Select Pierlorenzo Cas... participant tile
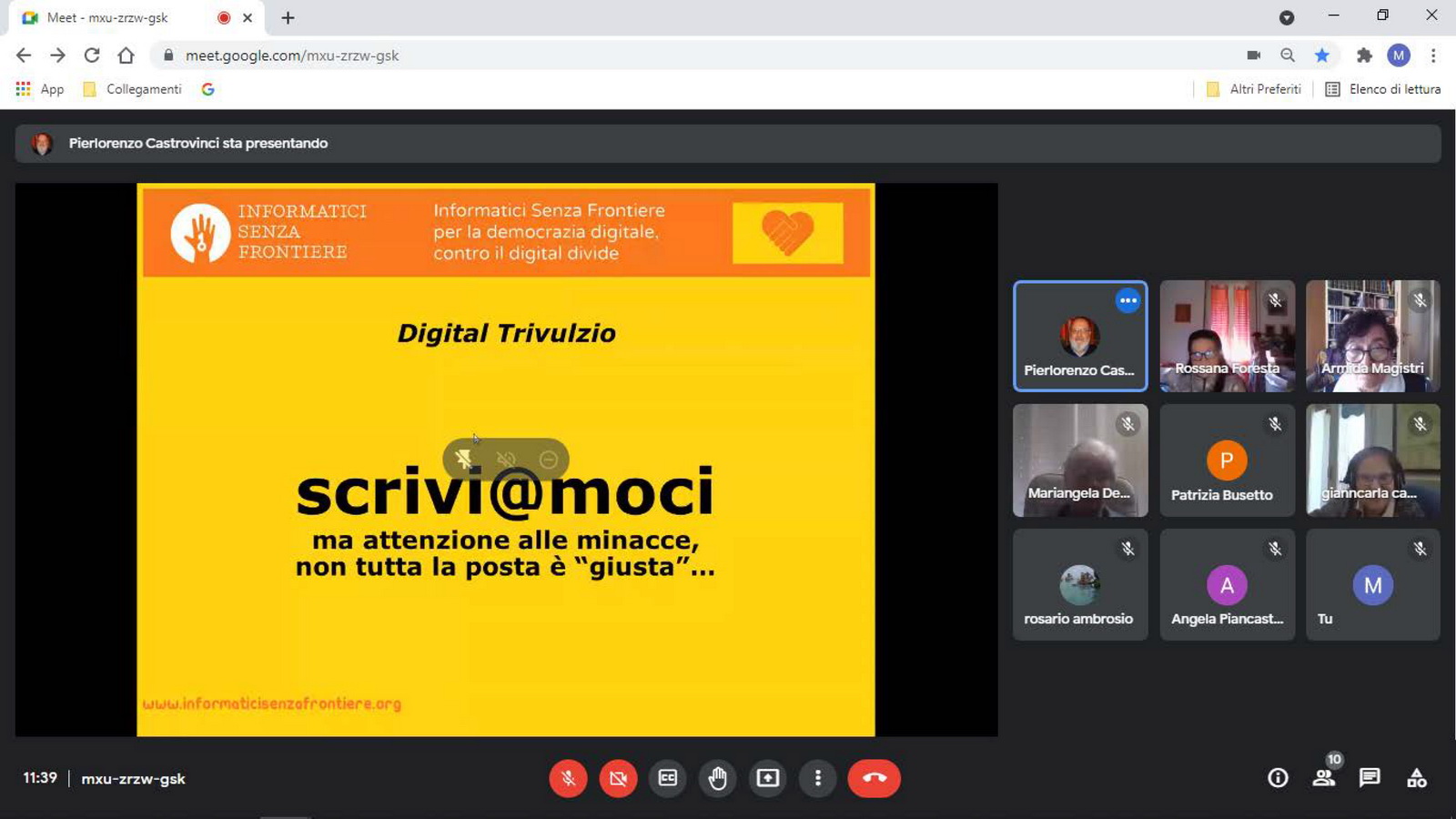 pos(1080,336)
